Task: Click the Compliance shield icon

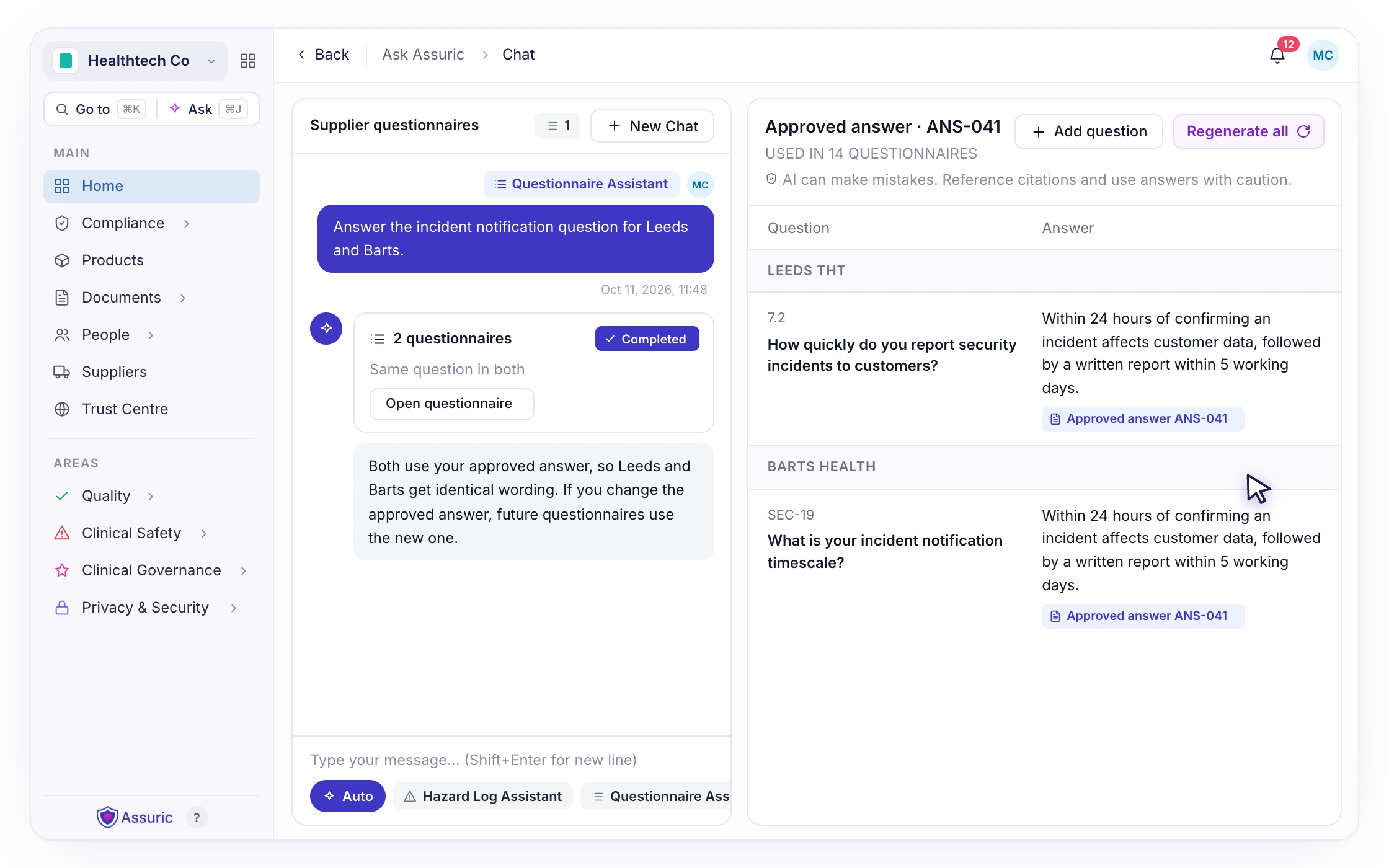Action: [62, 223]
